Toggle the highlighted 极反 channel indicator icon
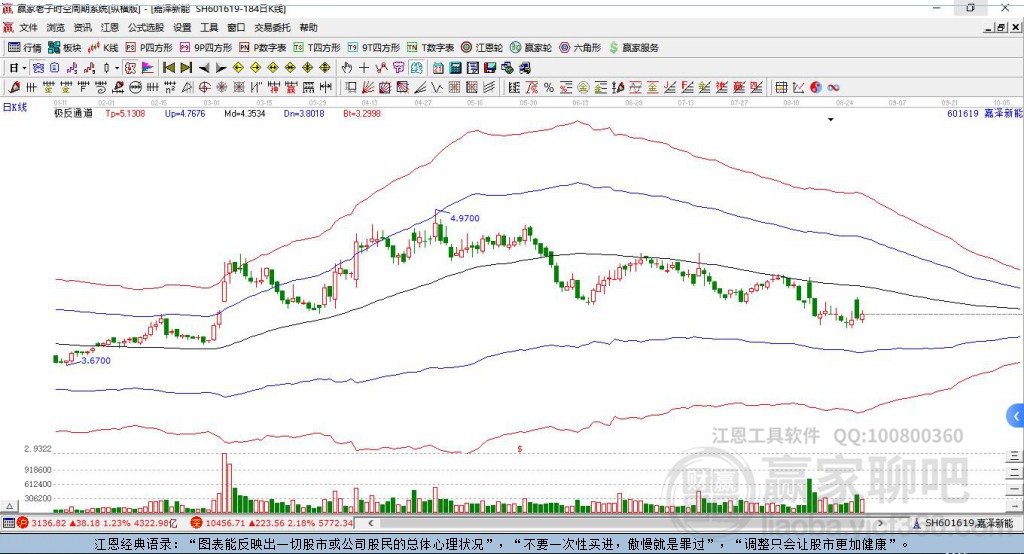The image size is (1024, 554). click(130, 68)
